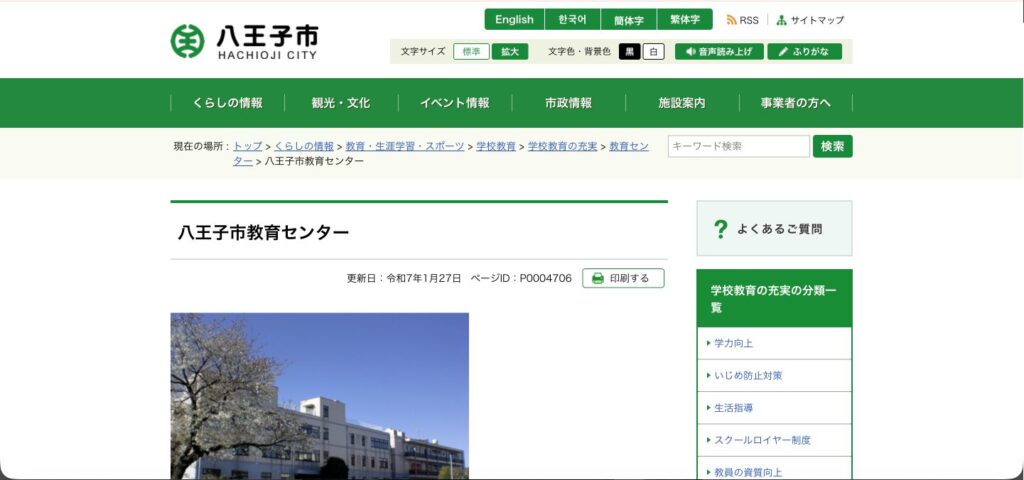This screenshot has width=1024, height=480.
Task: Enable ふりがな furigana display
Action: coord(804,51)
